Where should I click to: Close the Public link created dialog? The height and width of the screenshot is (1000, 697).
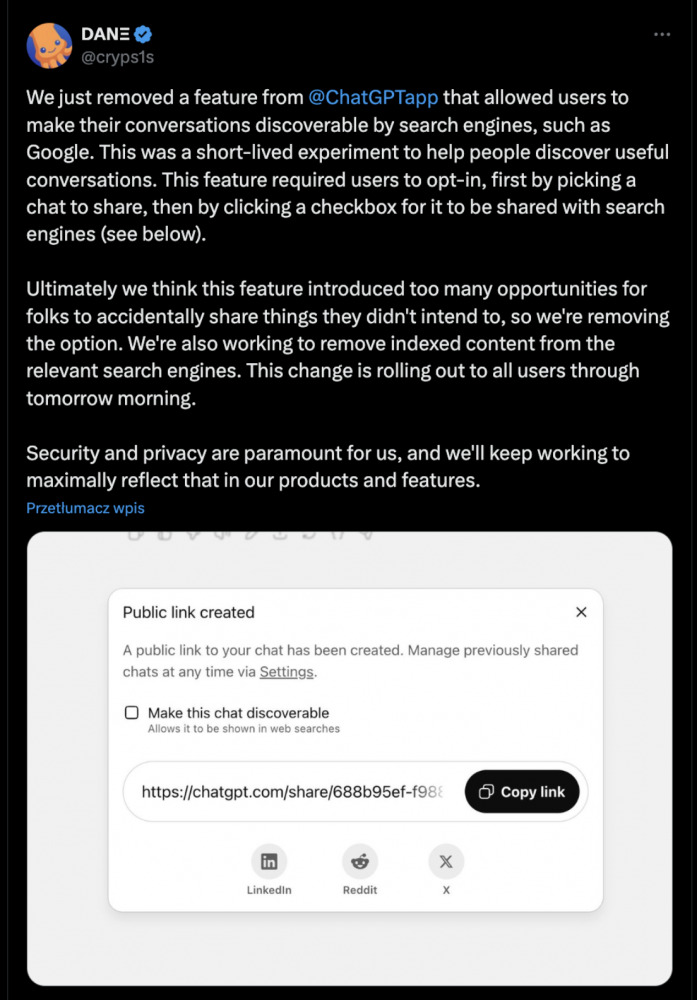click(581, 612)
